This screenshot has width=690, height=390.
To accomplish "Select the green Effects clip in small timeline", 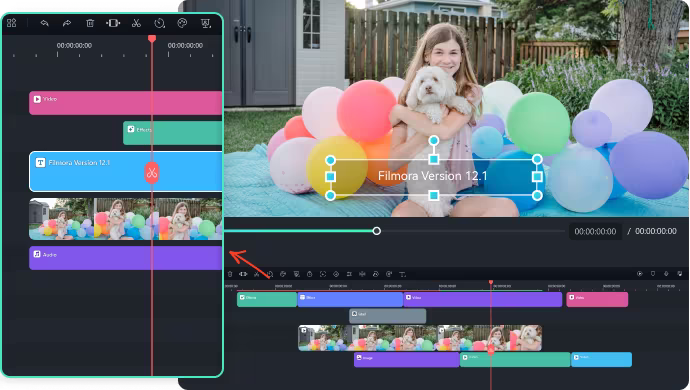I will click(267, 299).
